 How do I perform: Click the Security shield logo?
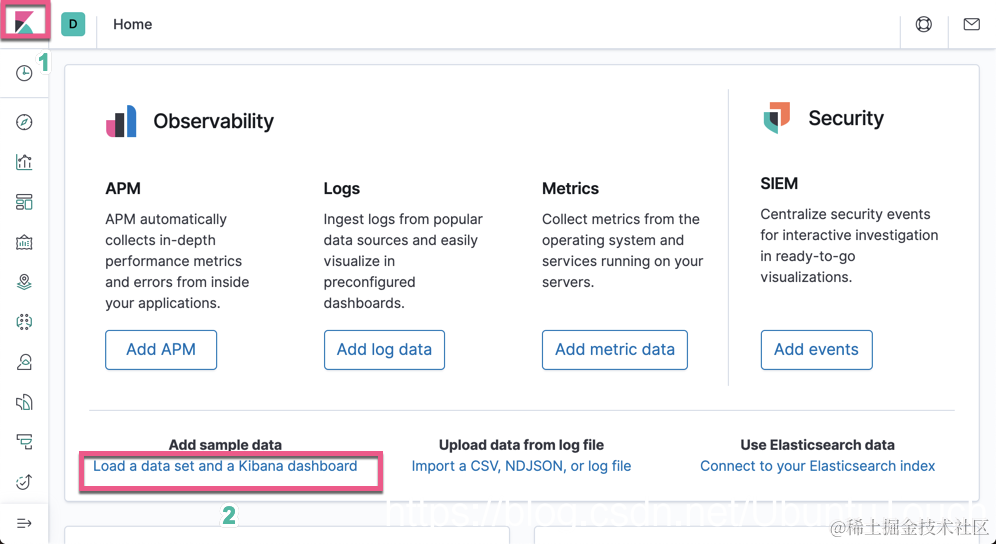tap(776, 118)
